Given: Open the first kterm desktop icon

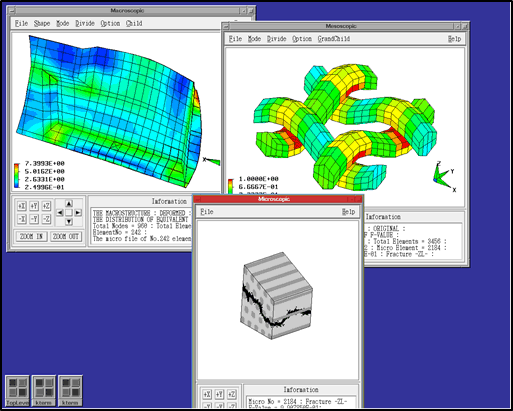Looking at the screenshot, I should 44,391.
